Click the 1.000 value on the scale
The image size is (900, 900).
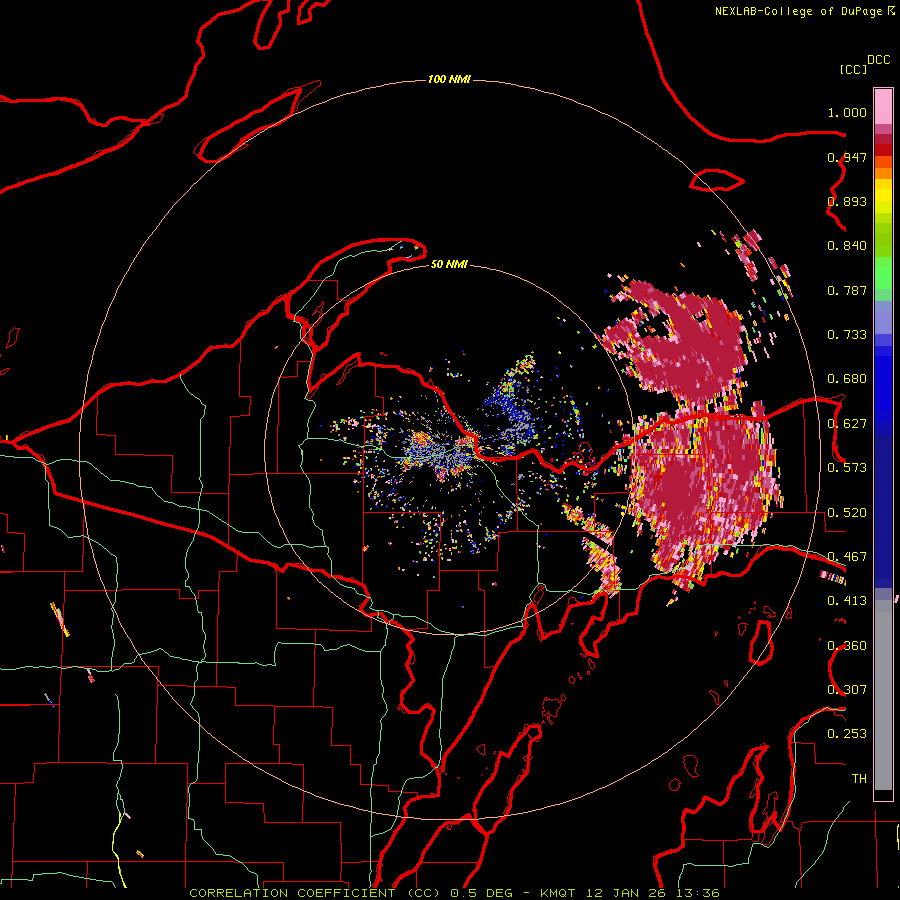[x=847, y=112]
